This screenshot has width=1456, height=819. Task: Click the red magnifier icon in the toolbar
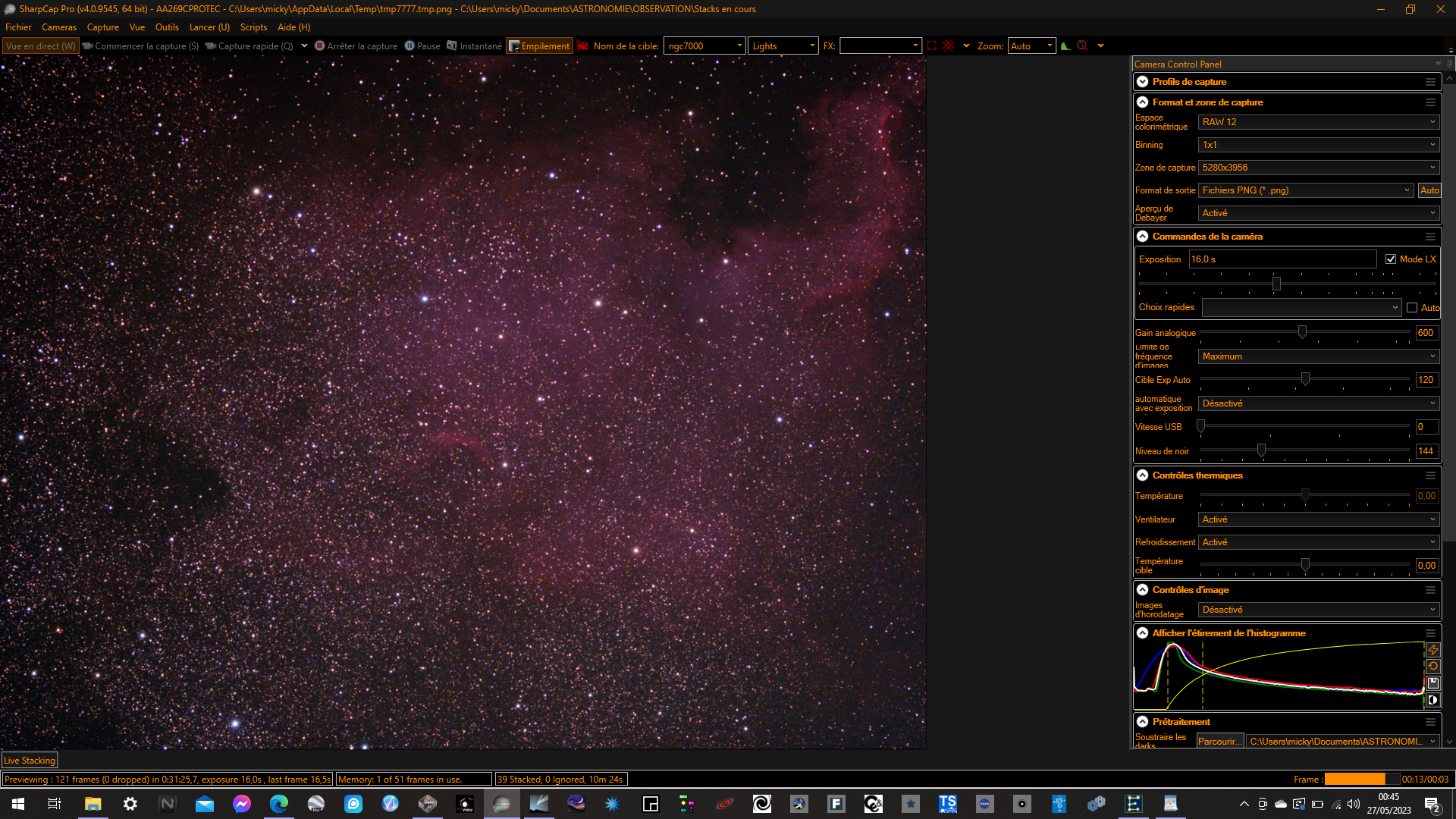click(x=1082, y=46)
